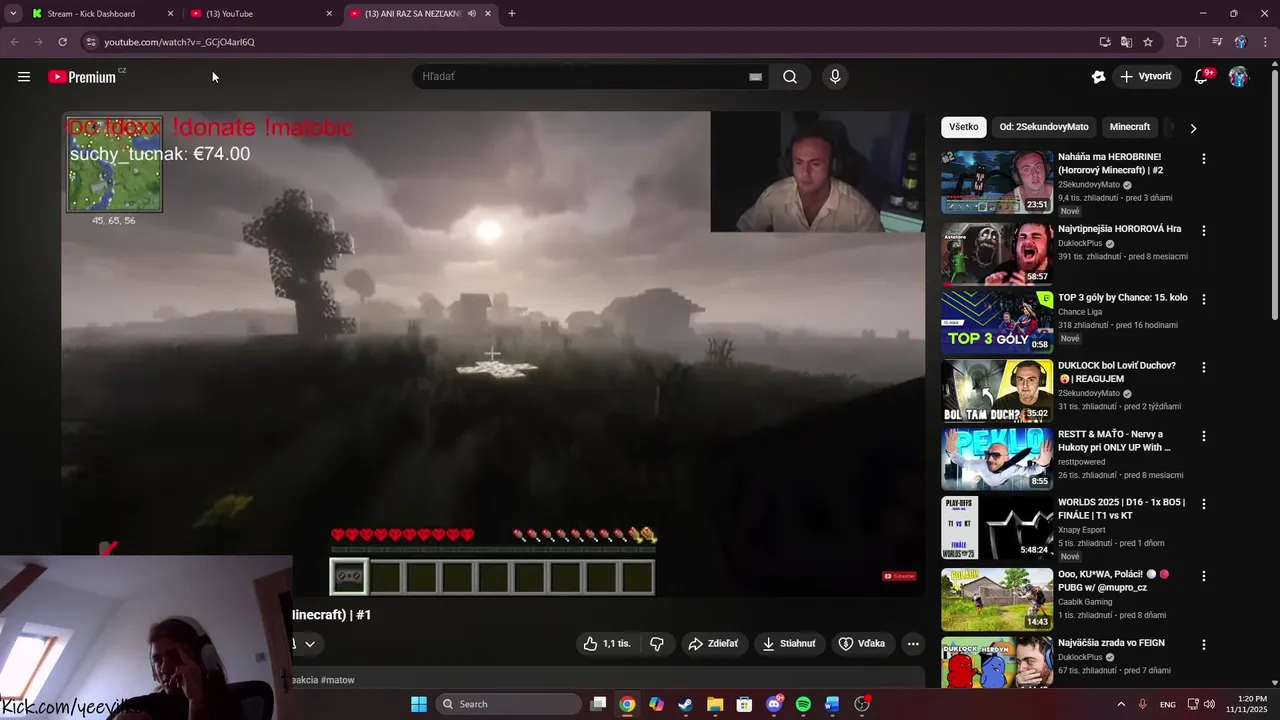Like the video (1,1 tis.)
The image size is (1280, 720).
(608, 644)
